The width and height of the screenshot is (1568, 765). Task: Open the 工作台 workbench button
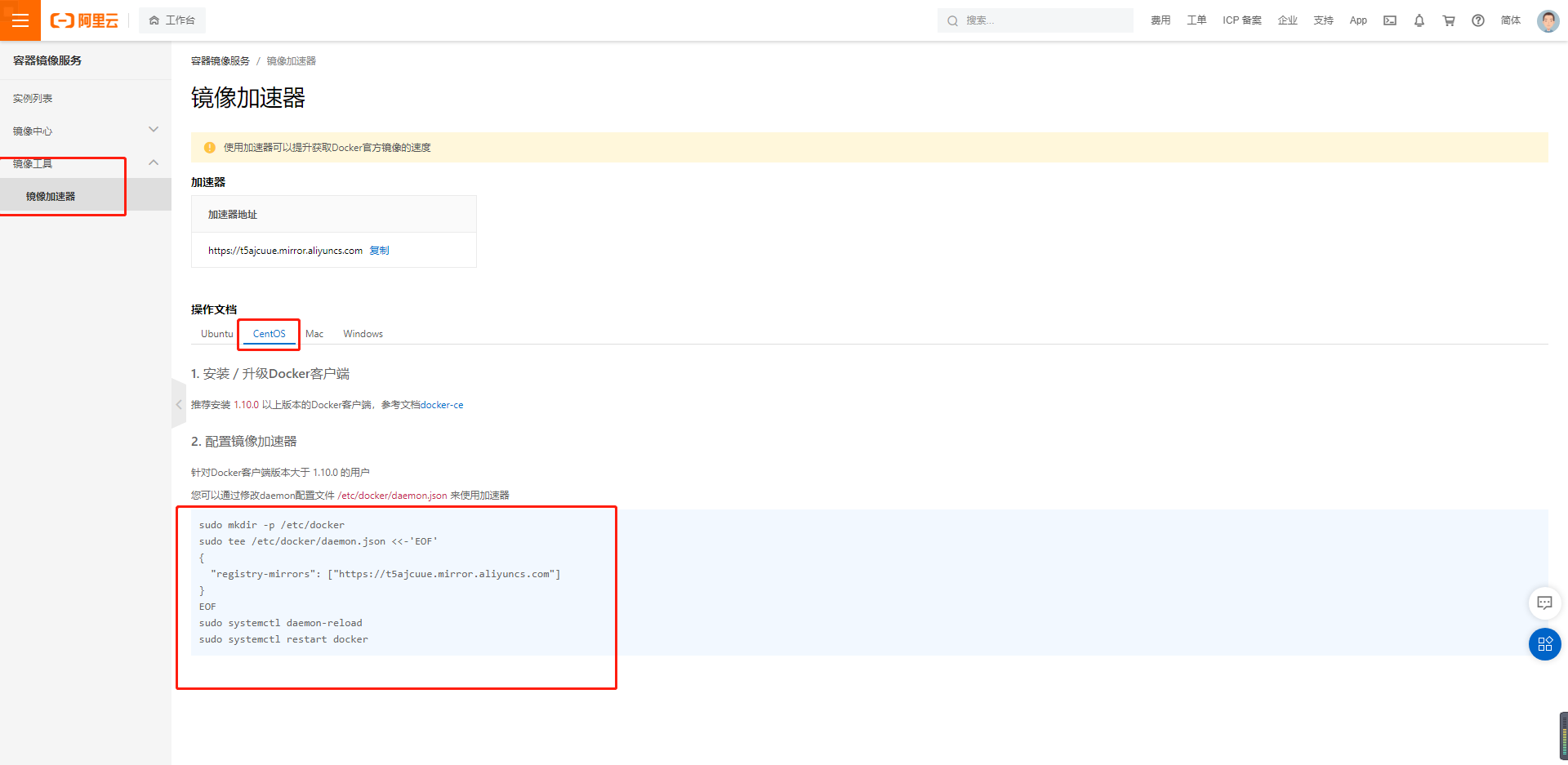pyautogui.click(x=172, y=20)
